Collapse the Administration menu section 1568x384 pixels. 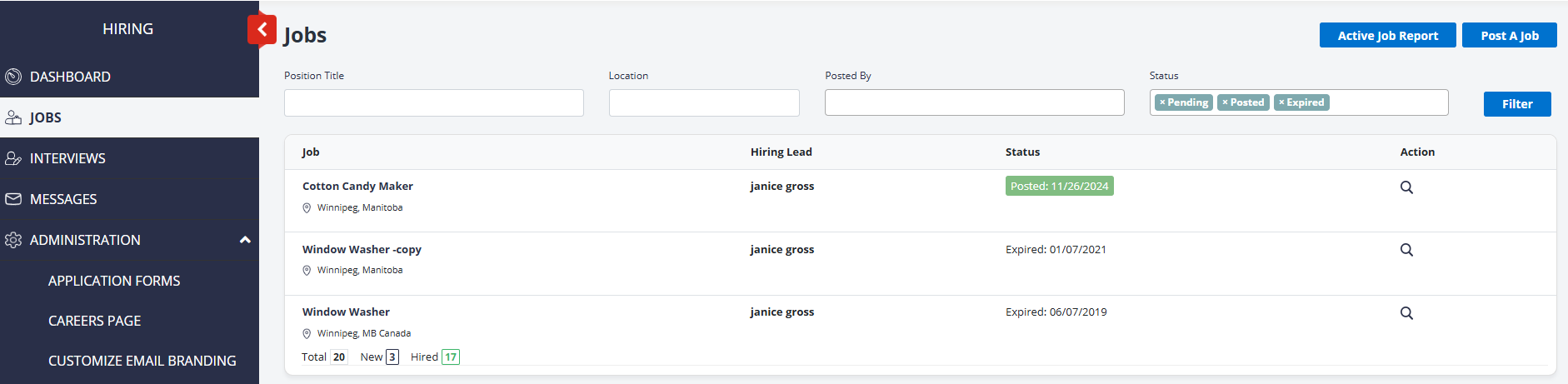coord(245,240)
